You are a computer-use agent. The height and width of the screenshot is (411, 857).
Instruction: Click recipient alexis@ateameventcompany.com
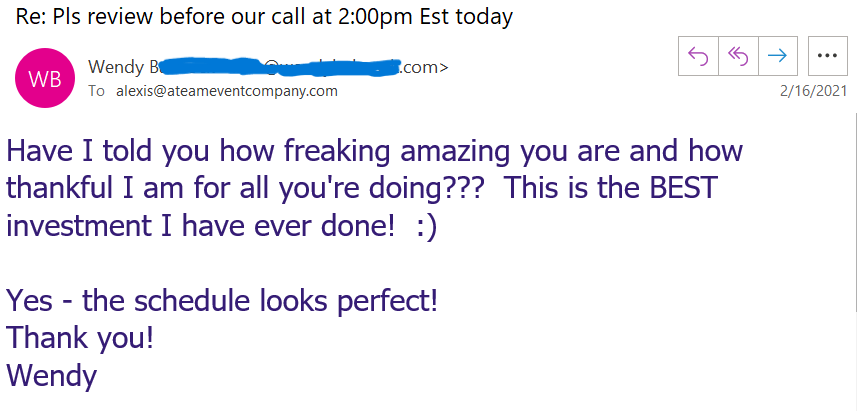227,91
